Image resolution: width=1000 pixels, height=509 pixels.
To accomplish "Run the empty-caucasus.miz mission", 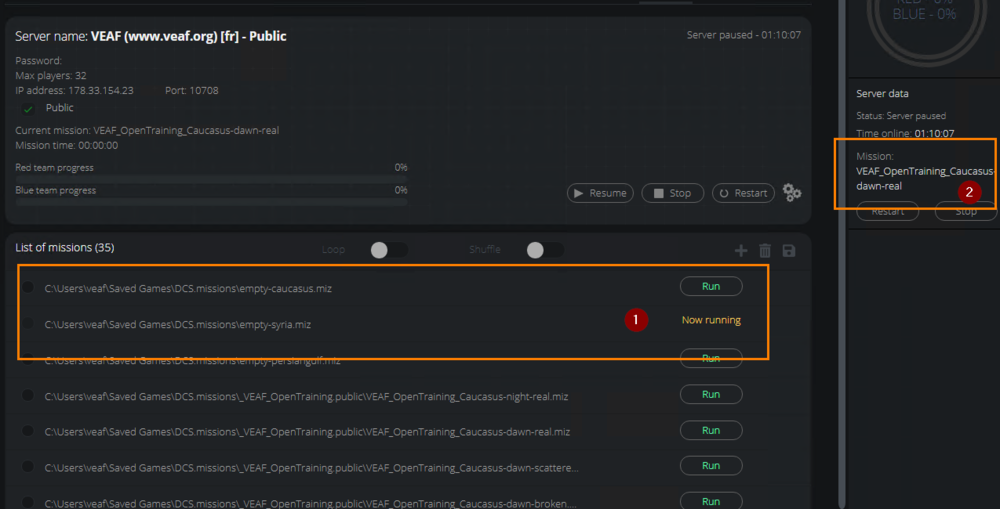I will click(711, 287).
